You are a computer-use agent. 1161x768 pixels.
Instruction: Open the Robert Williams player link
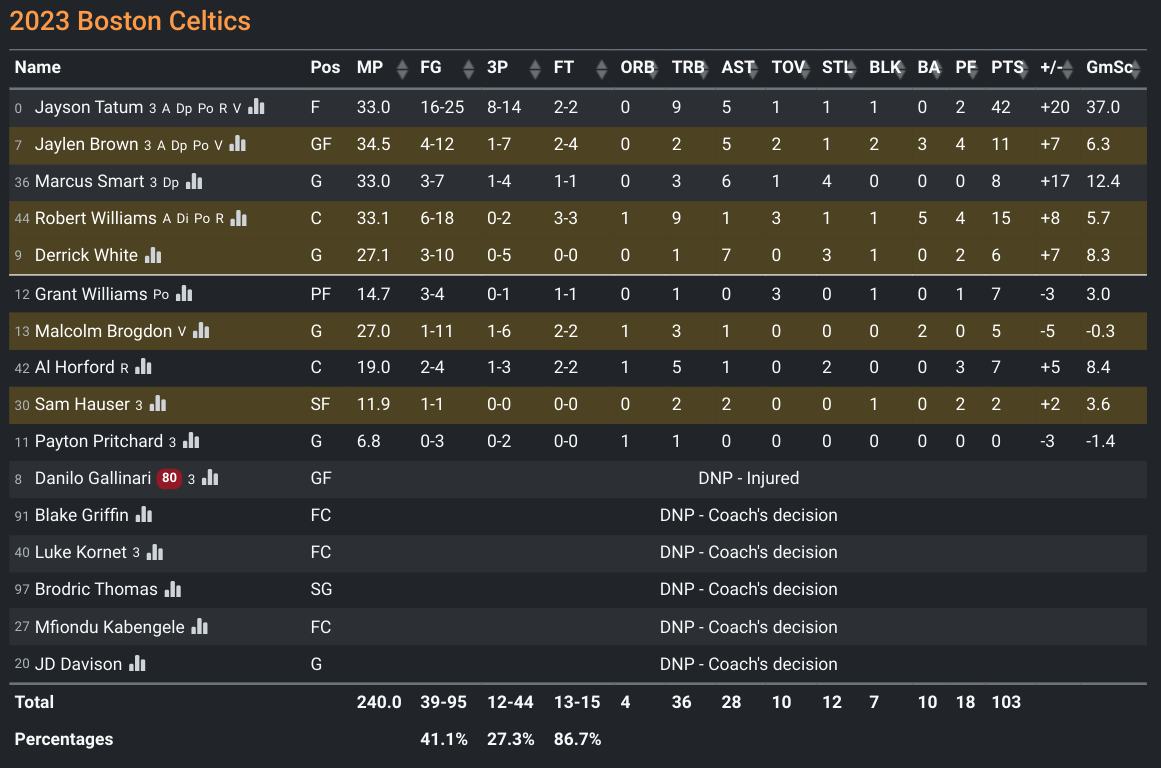click(96, 218)
